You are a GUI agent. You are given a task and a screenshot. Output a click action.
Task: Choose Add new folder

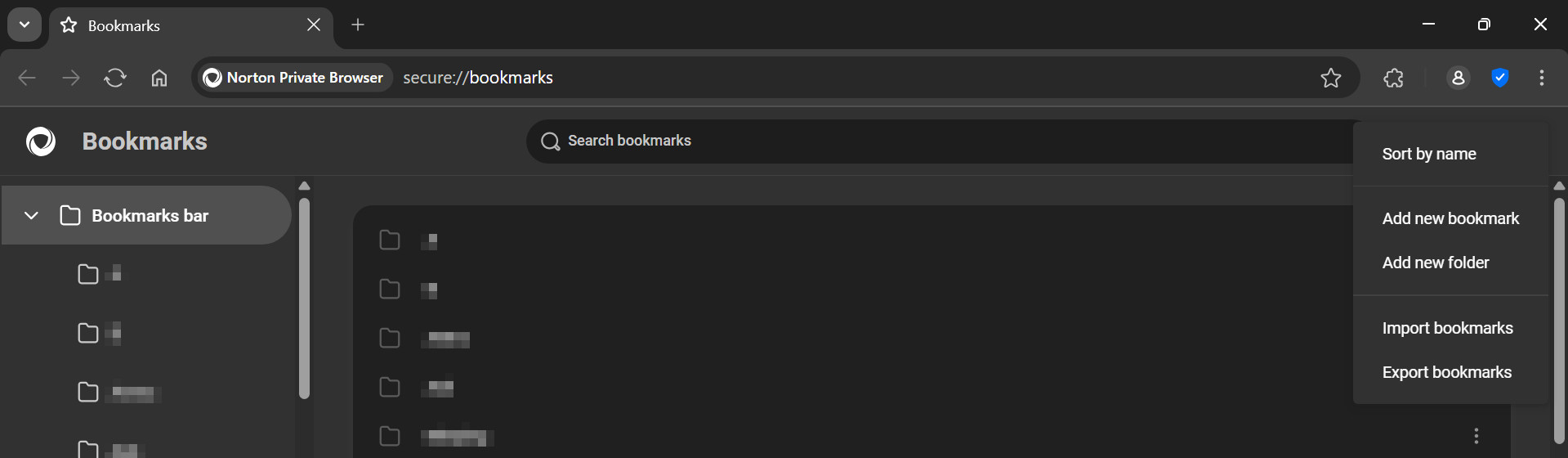[1436, 263]
